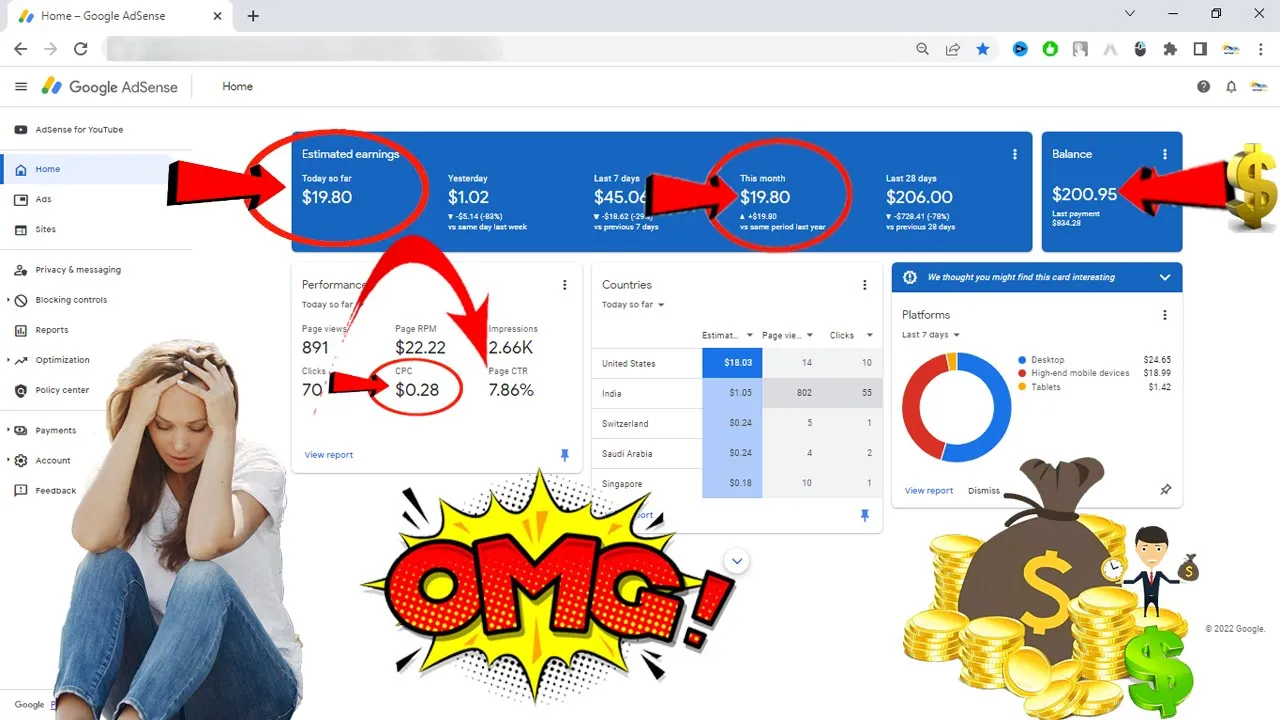Viewport: 1280px width, 720px height.
Task: Reload the AdSense page
Action: [81, 49]
